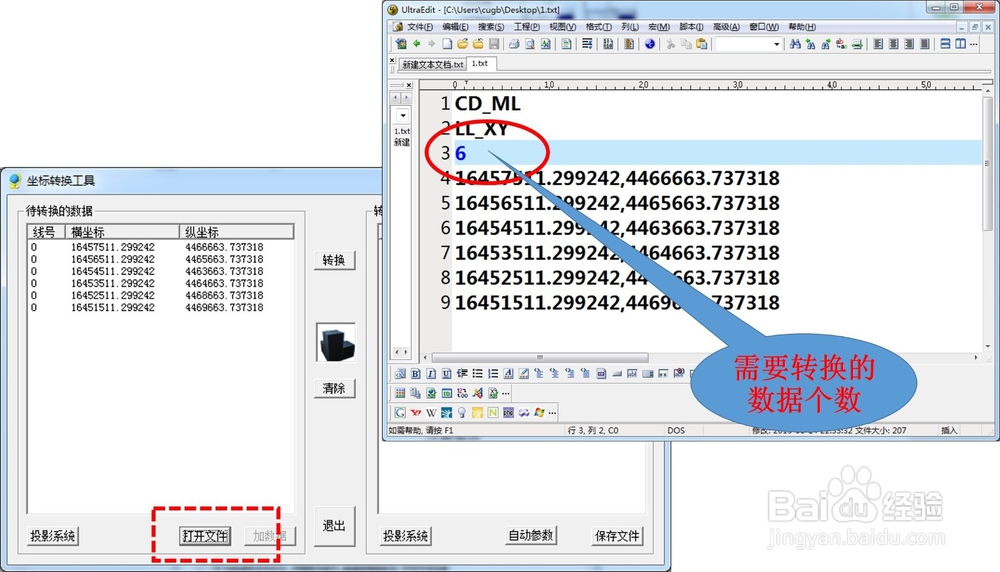Click the Print Preview icon in UltraEdit
Viewport: 1000px width, 572px height.
click(x=529, y=44)
